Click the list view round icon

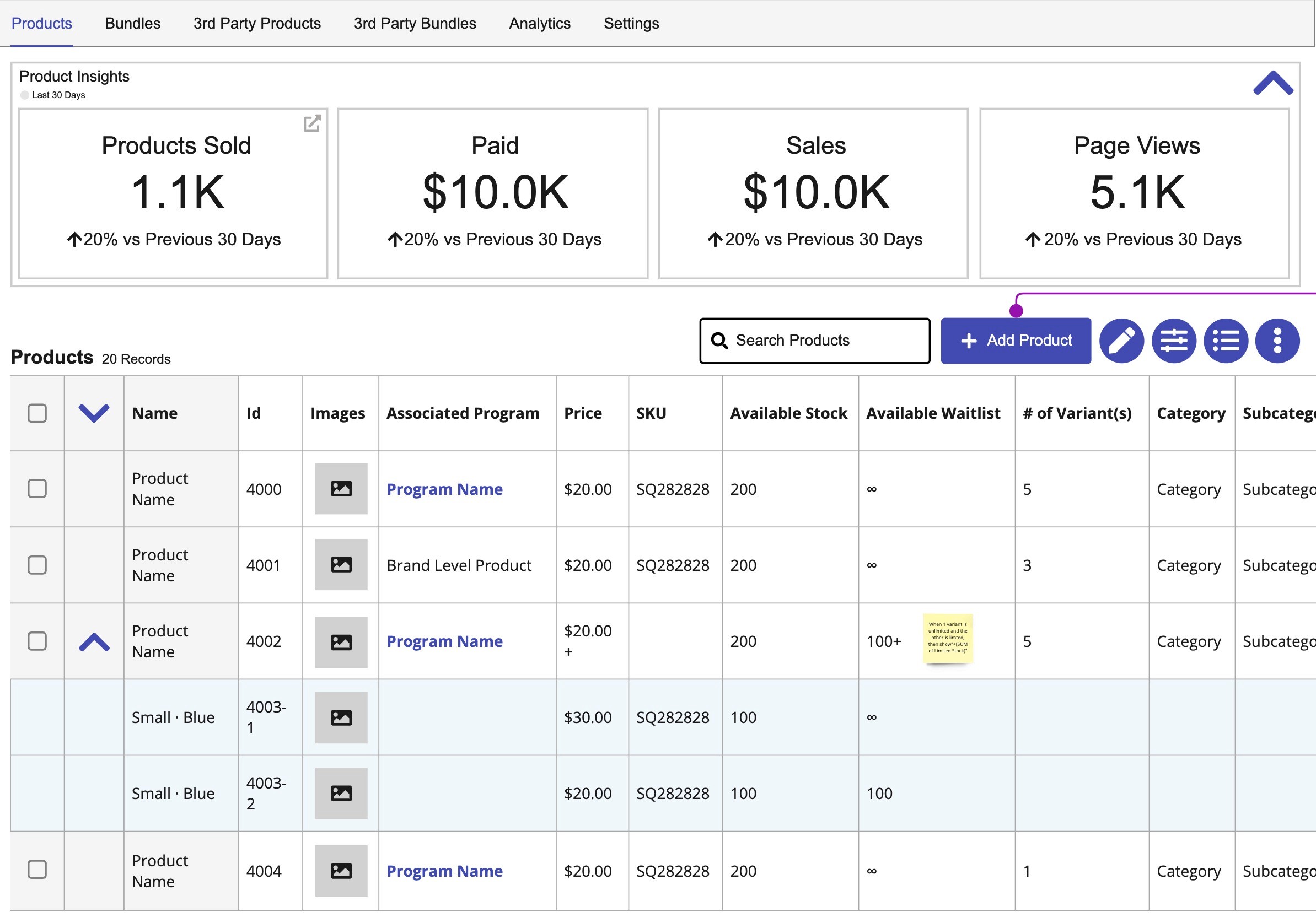1226,341
